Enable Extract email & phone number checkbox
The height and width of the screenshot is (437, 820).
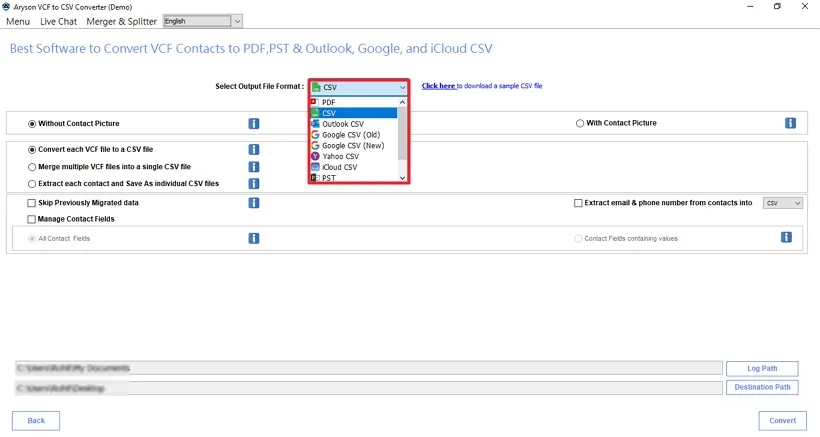click(578, 203)
